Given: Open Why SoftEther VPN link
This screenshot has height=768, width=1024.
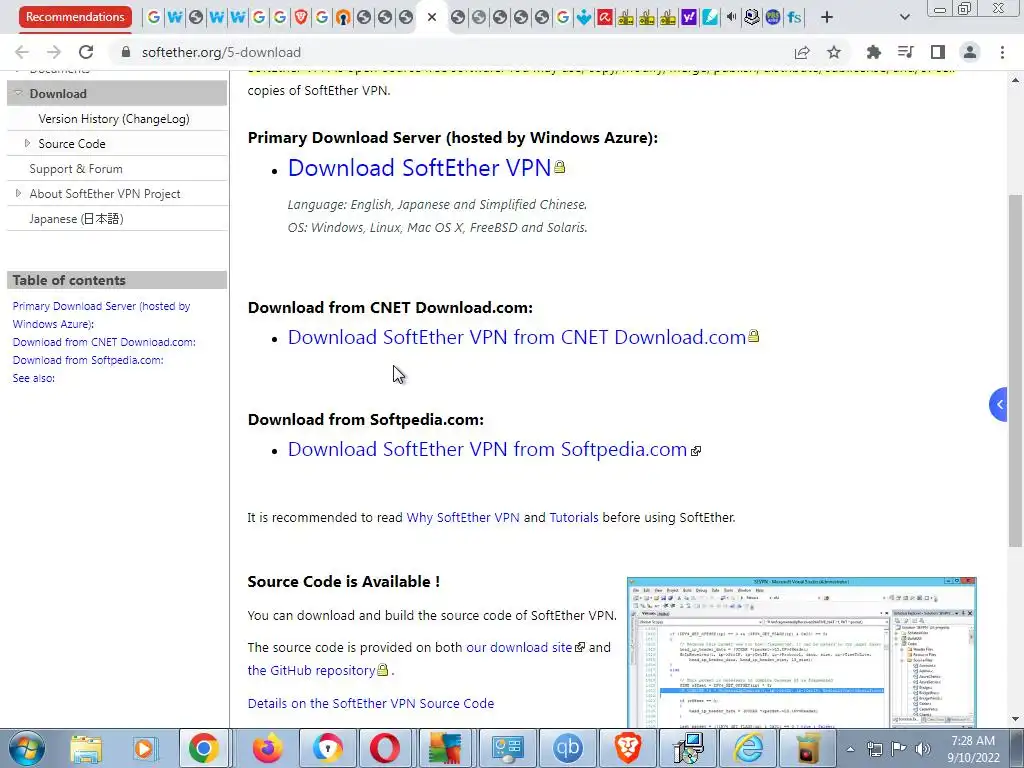Looking at the screenshot, I should (463, 517).
